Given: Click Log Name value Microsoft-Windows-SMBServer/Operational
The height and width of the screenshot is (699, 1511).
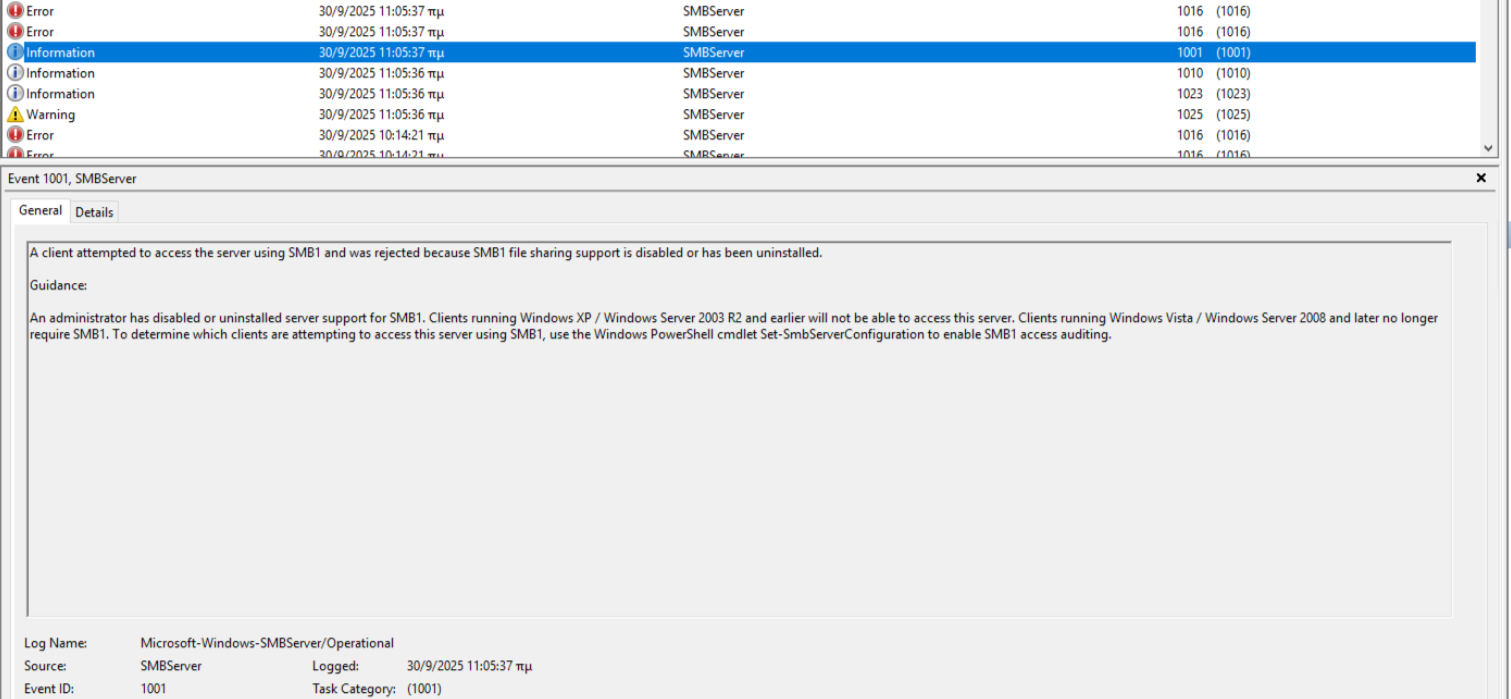Looking at the screenshot, I should point(267,643).
